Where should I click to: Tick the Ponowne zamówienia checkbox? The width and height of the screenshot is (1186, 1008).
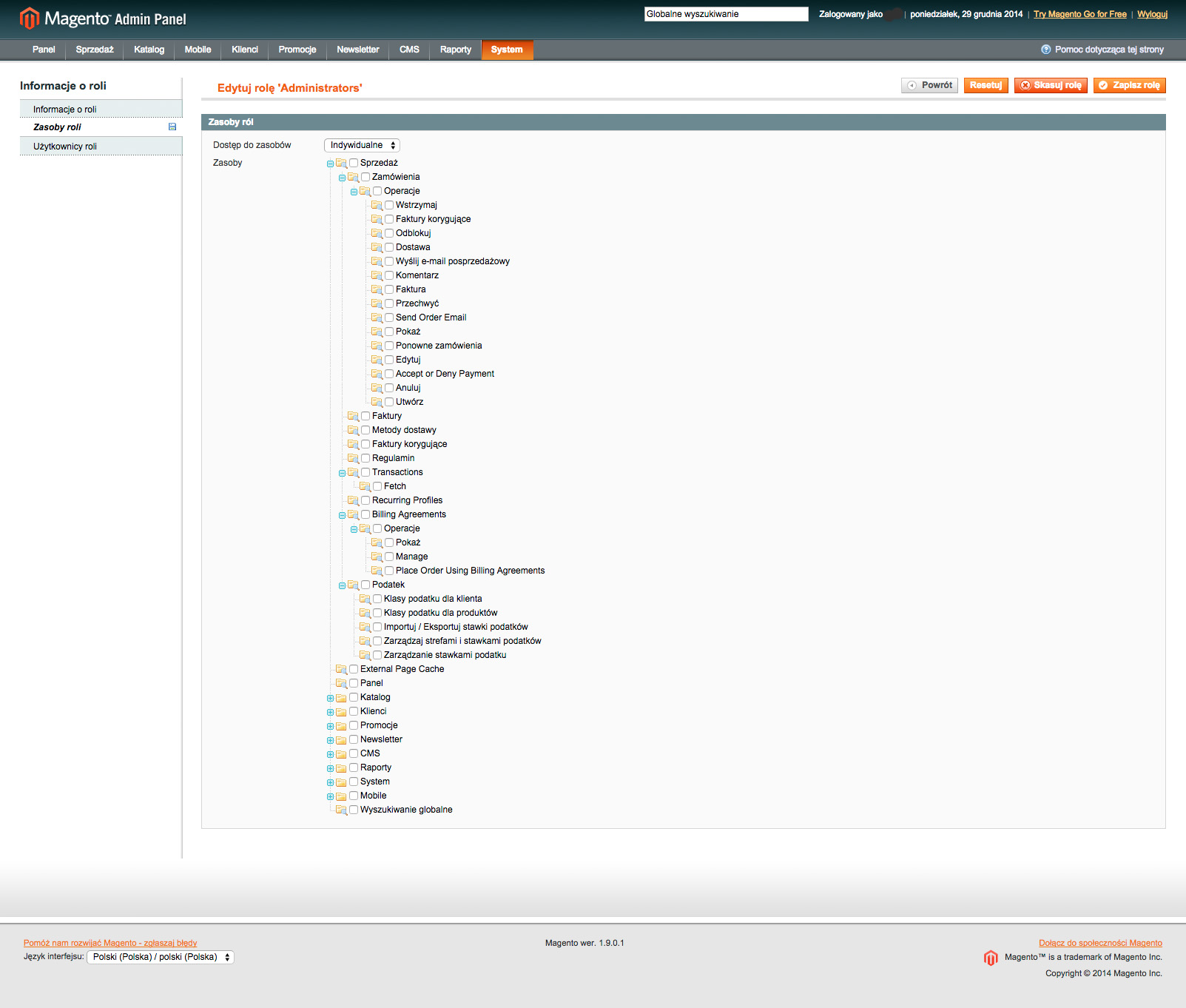(x=389, y=346)
